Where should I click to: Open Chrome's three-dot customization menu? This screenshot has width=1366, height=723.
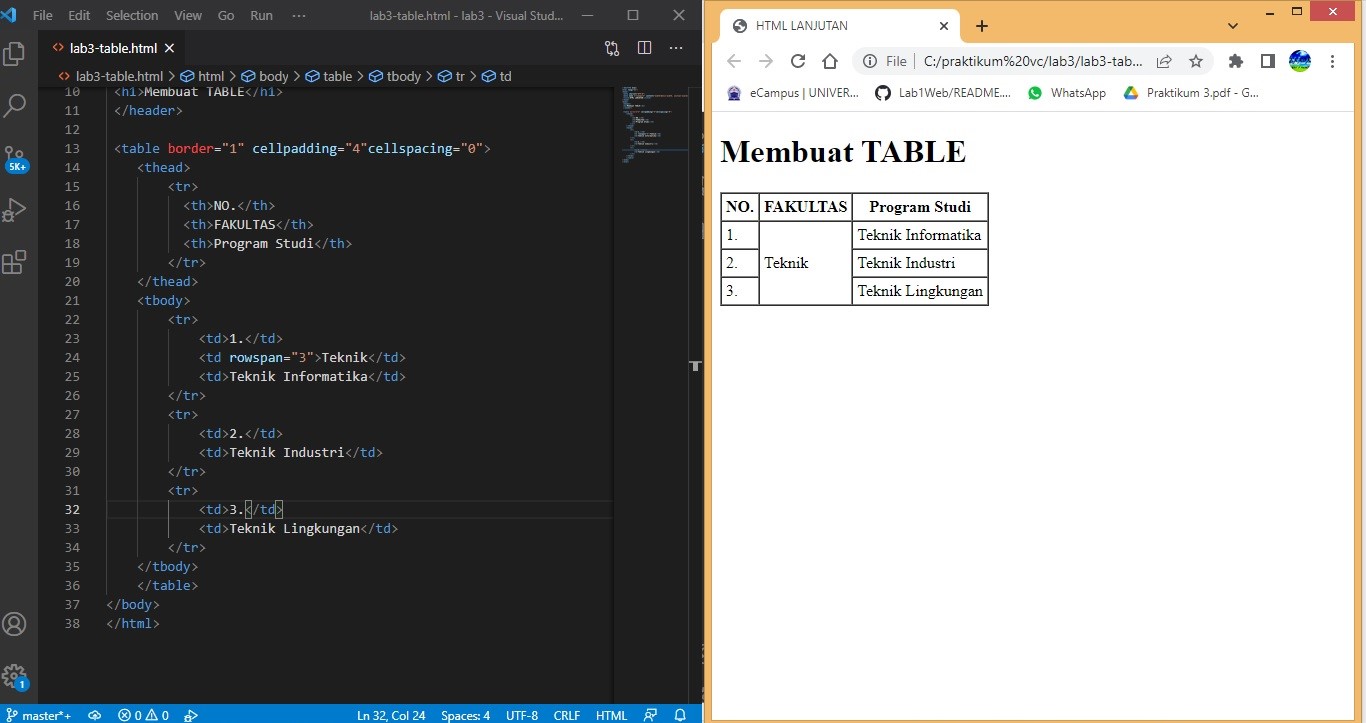tap(1333, 61)
